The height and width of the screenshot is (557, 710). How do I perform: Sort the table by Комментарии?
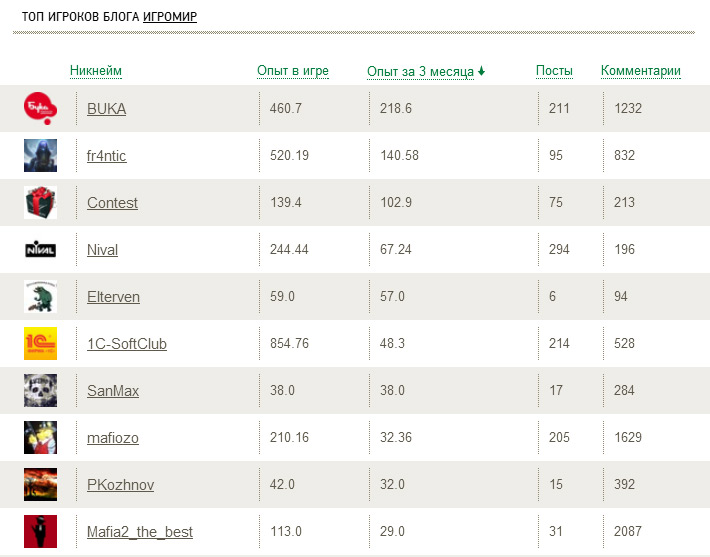tap(641, 71)
